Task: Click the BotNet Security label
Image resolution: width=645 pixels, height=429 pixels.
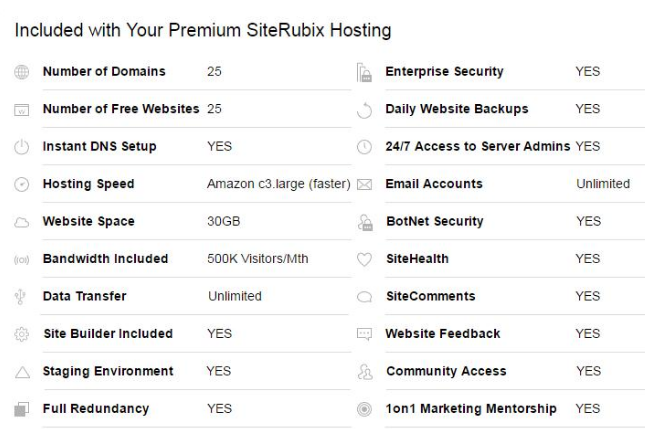Action: click(434, 221)
